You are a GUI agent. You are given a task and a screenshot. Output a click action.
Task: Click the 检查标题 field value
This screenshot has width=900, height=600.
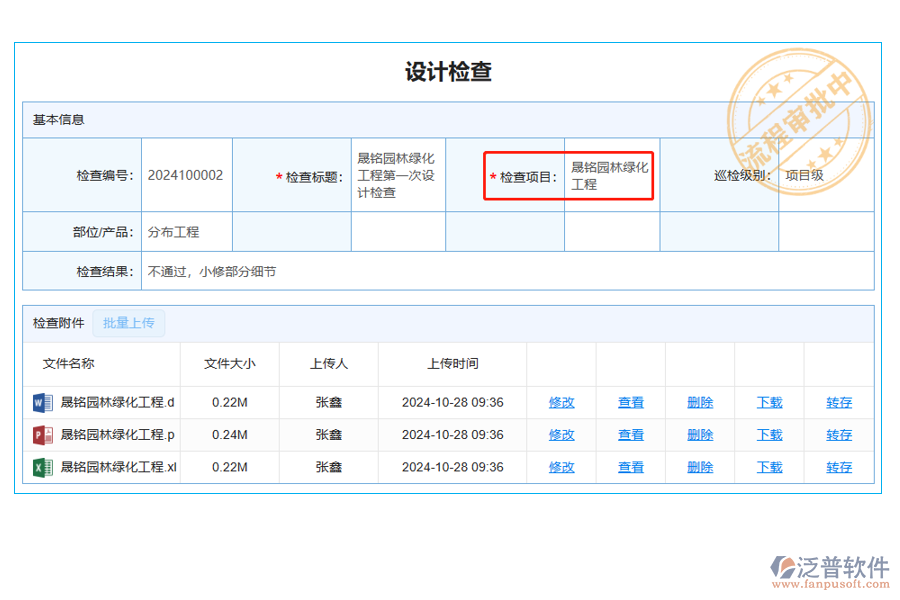pyautogui.click(x=397, y=174)
